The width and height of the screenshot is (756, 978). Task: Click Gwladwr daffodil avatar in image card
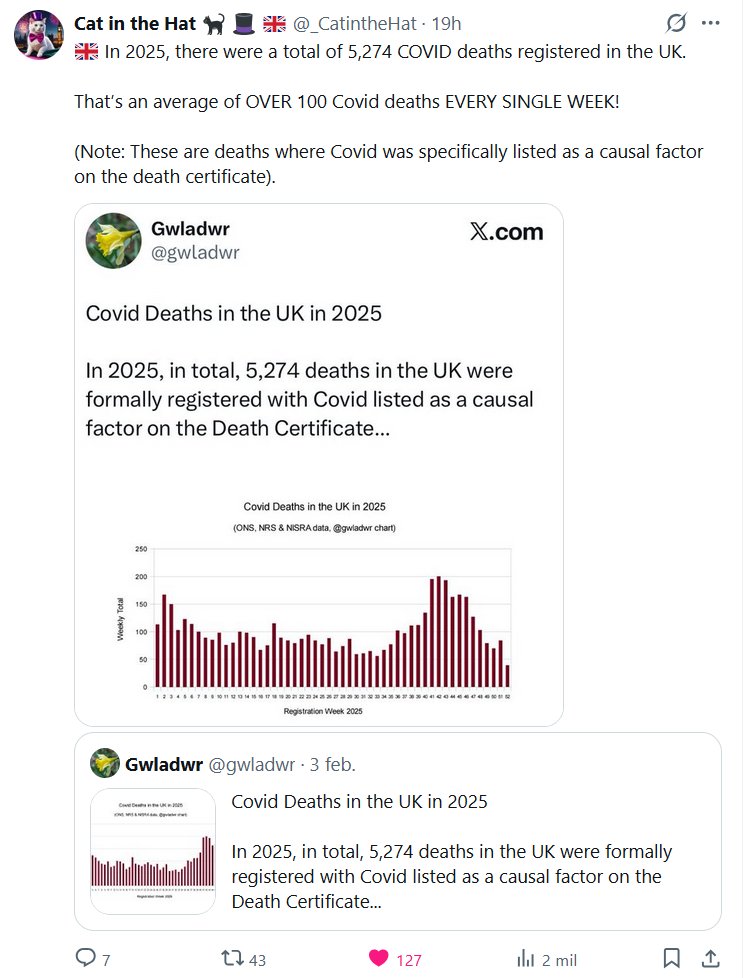(x=113, y=240)
